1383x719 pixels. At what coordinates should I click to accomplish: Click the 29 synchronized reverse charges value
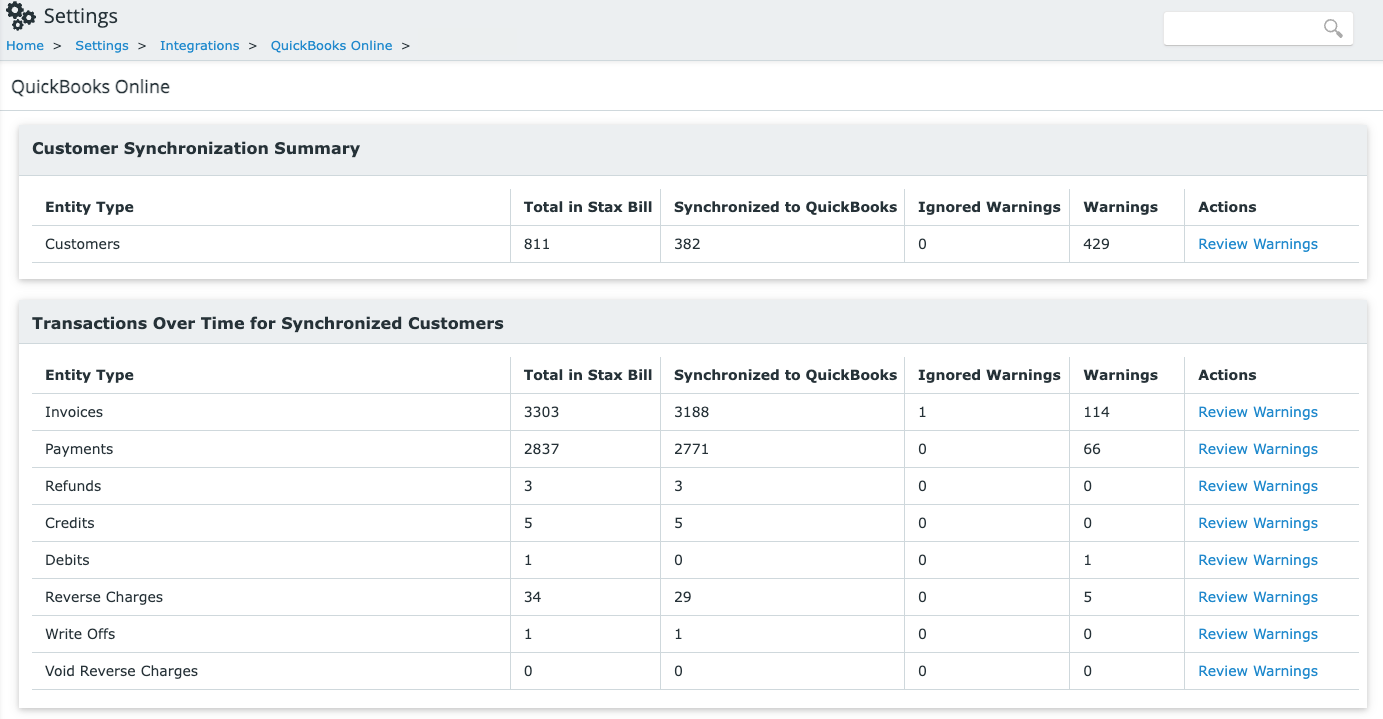[x=682, y=597]
